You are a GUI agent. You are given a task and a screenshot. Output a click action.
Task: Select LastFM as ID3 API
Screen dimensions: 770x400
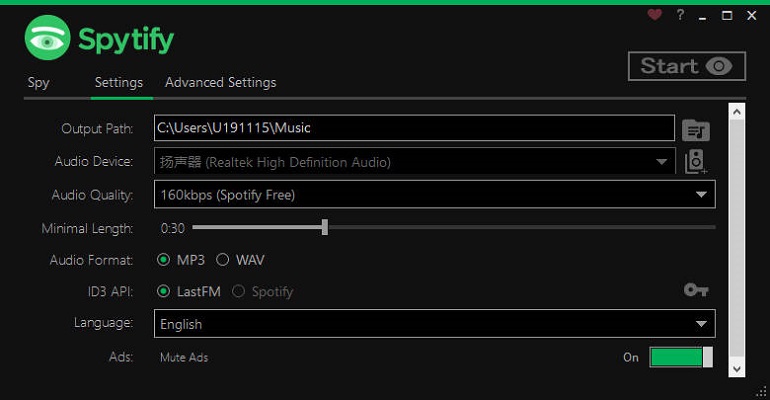click(189, 292)
